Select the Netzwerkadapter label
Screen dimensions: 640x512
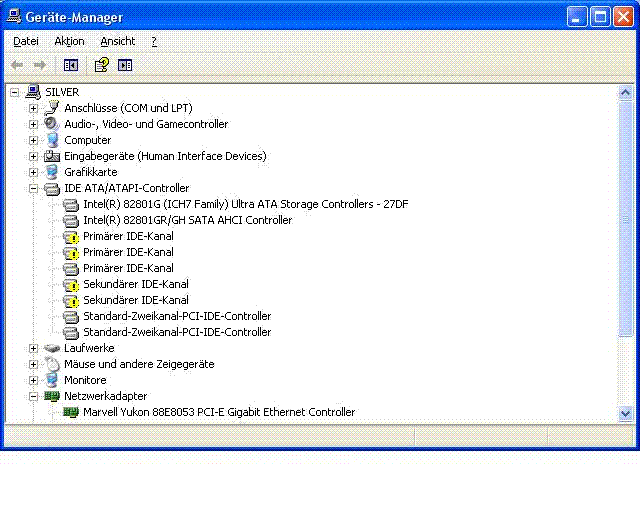coord(105,396)
